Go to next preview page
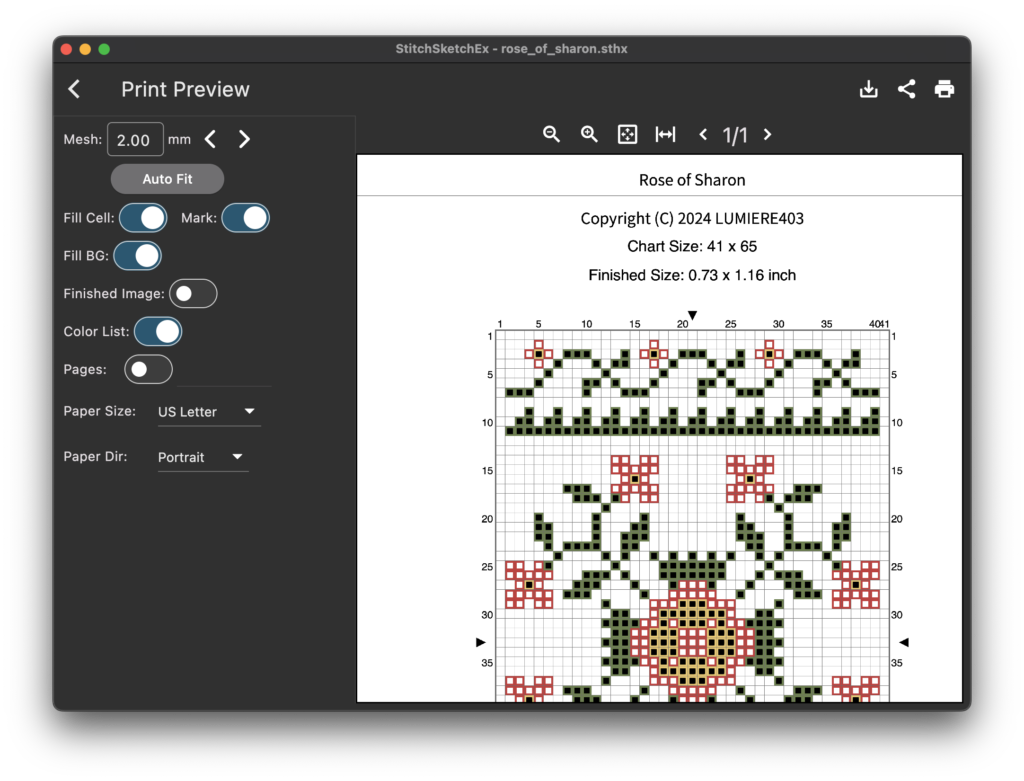This screenshot has width=1024, height=781. click(x=767, y=134)
